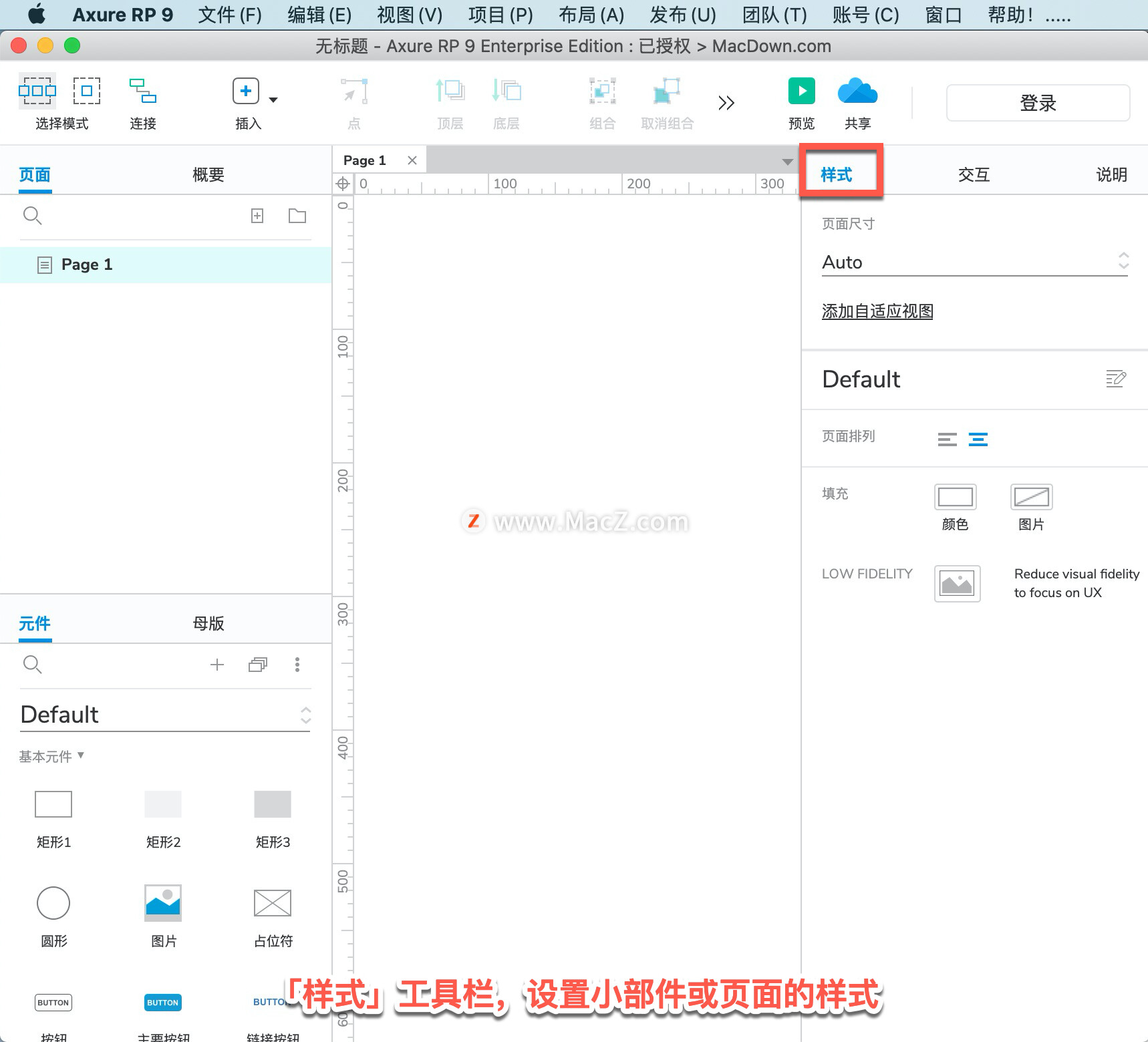Select the Button (按钮) widget
Screen dimensions: 1148x1042
[53, 1003]
